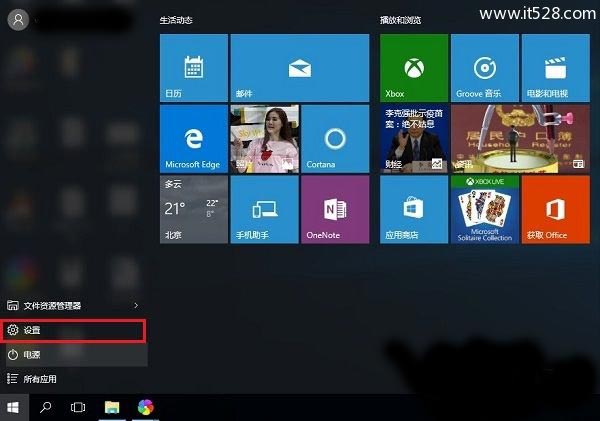
Task: Launch the Microsoft Edge tile
Action: (x=194, y=139)
